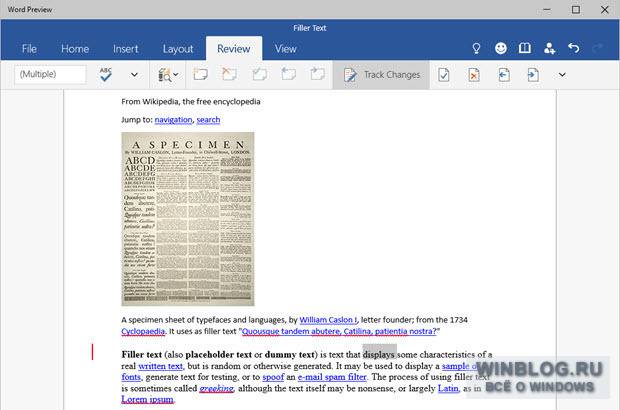Click the fonts hyperlink
Viewport: 620px width, 410px height.
coord(131,377)
